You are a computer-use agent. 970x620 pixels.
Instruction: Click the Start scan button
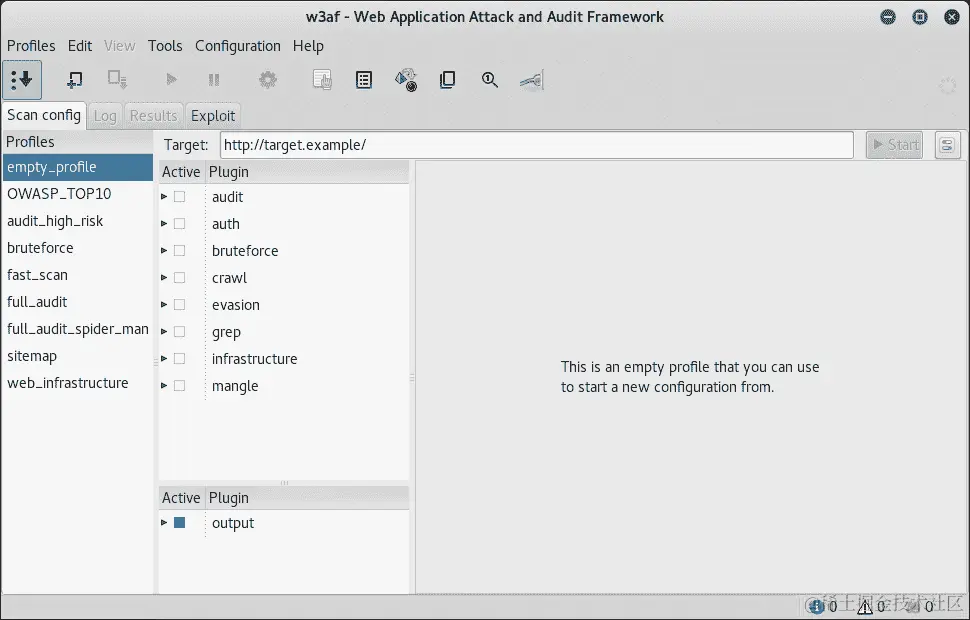[x=895, y=145]
